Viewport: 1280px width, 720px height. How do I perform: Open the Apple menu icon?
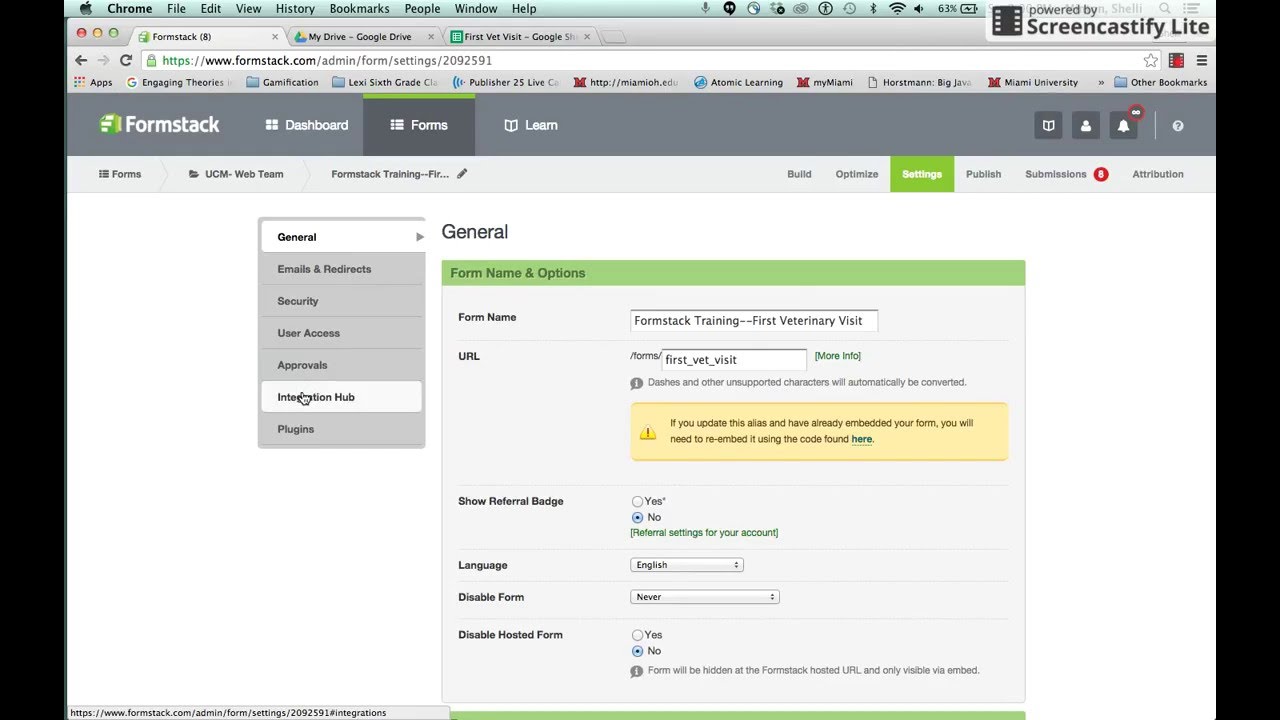pyautogui.click(x=85, y=8)
